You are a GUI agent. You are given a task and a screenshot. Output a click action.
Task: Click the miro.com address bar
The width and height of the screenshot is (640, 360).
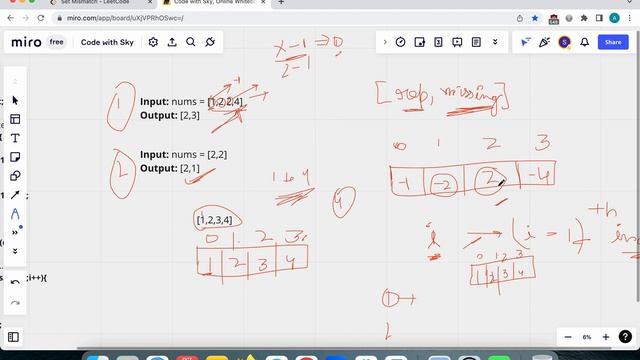pyautogui.click(x=284, y=18)
